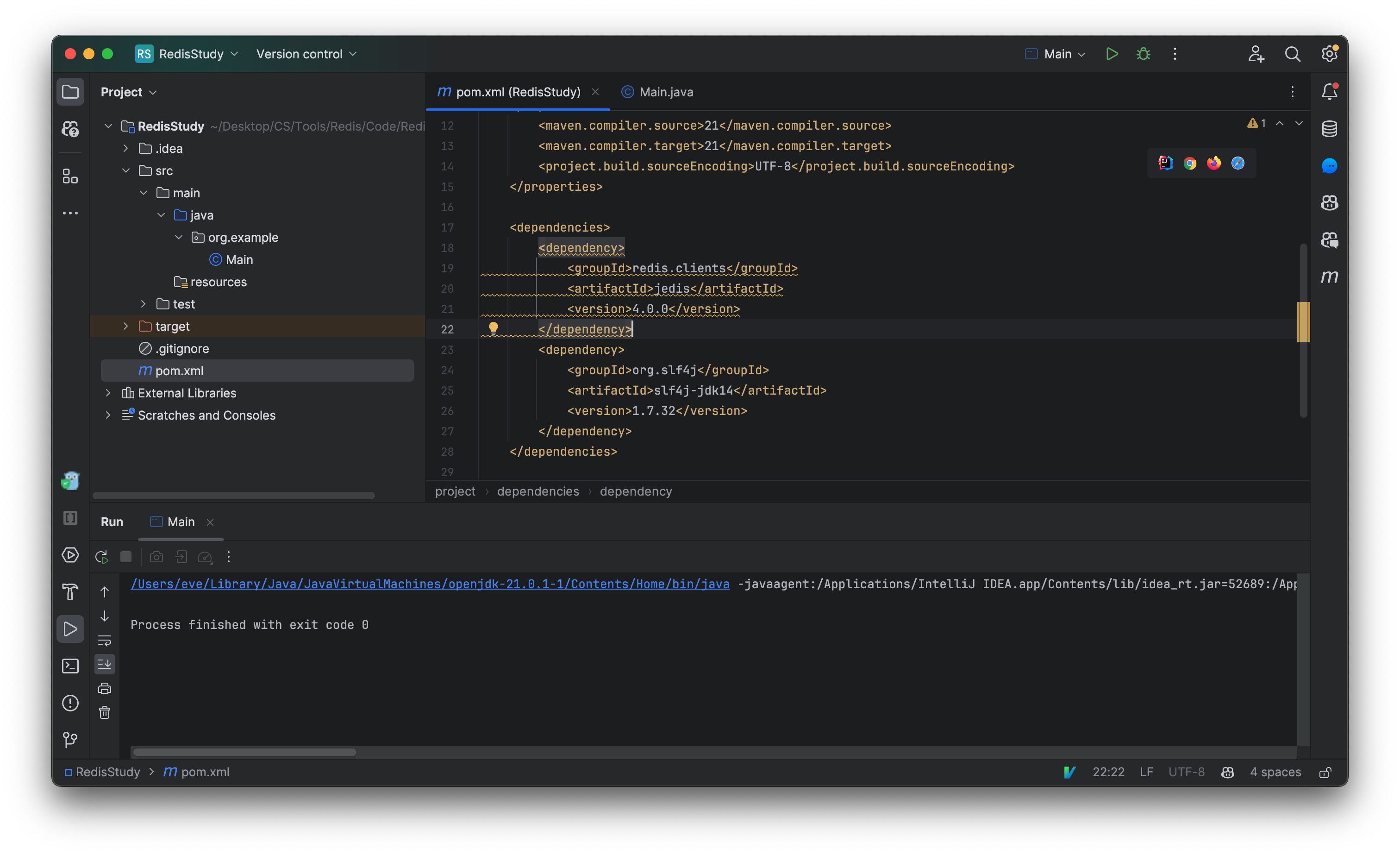Expand Scratches and Consoles node

[x=108, y=415]
